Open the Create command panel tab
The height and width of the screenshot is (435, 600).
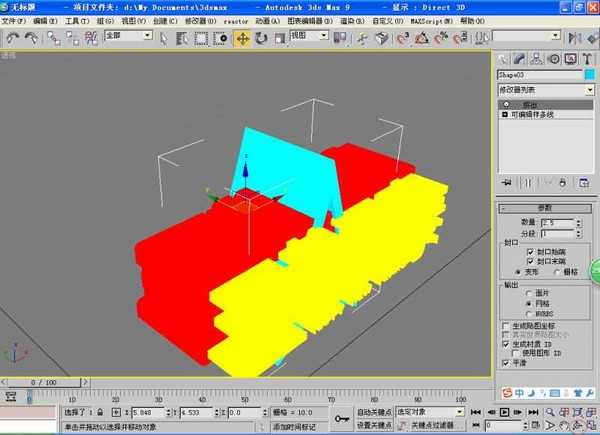click(502, 59)
